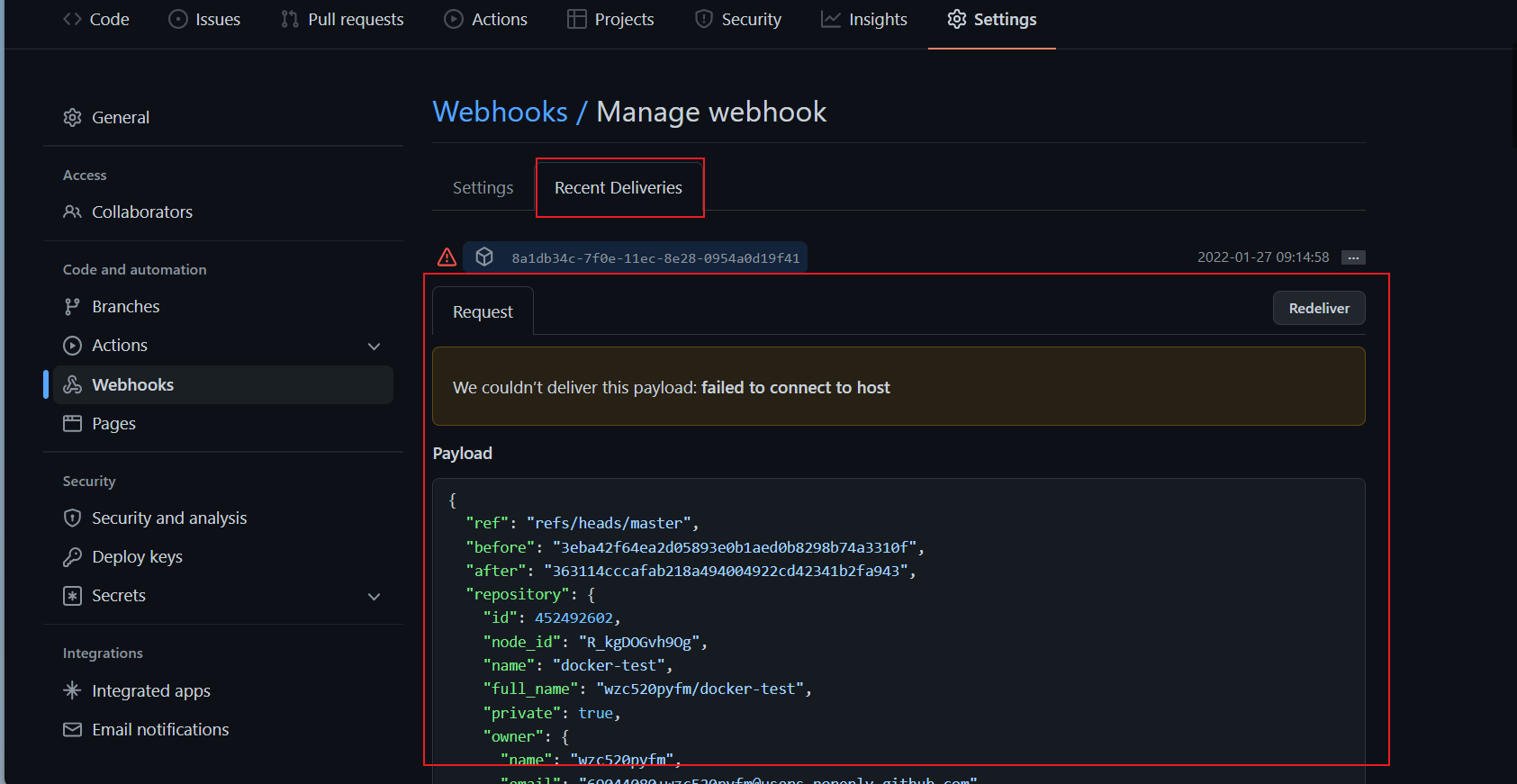Open the Request tab of delivery

click(483, 312)
